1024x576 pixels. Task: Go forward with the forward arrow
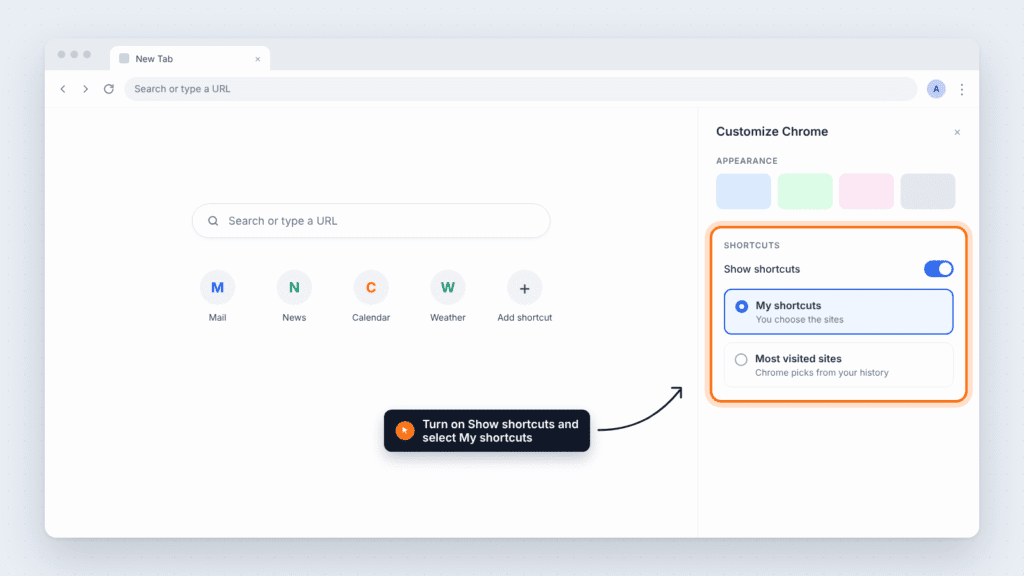(86, 89)
